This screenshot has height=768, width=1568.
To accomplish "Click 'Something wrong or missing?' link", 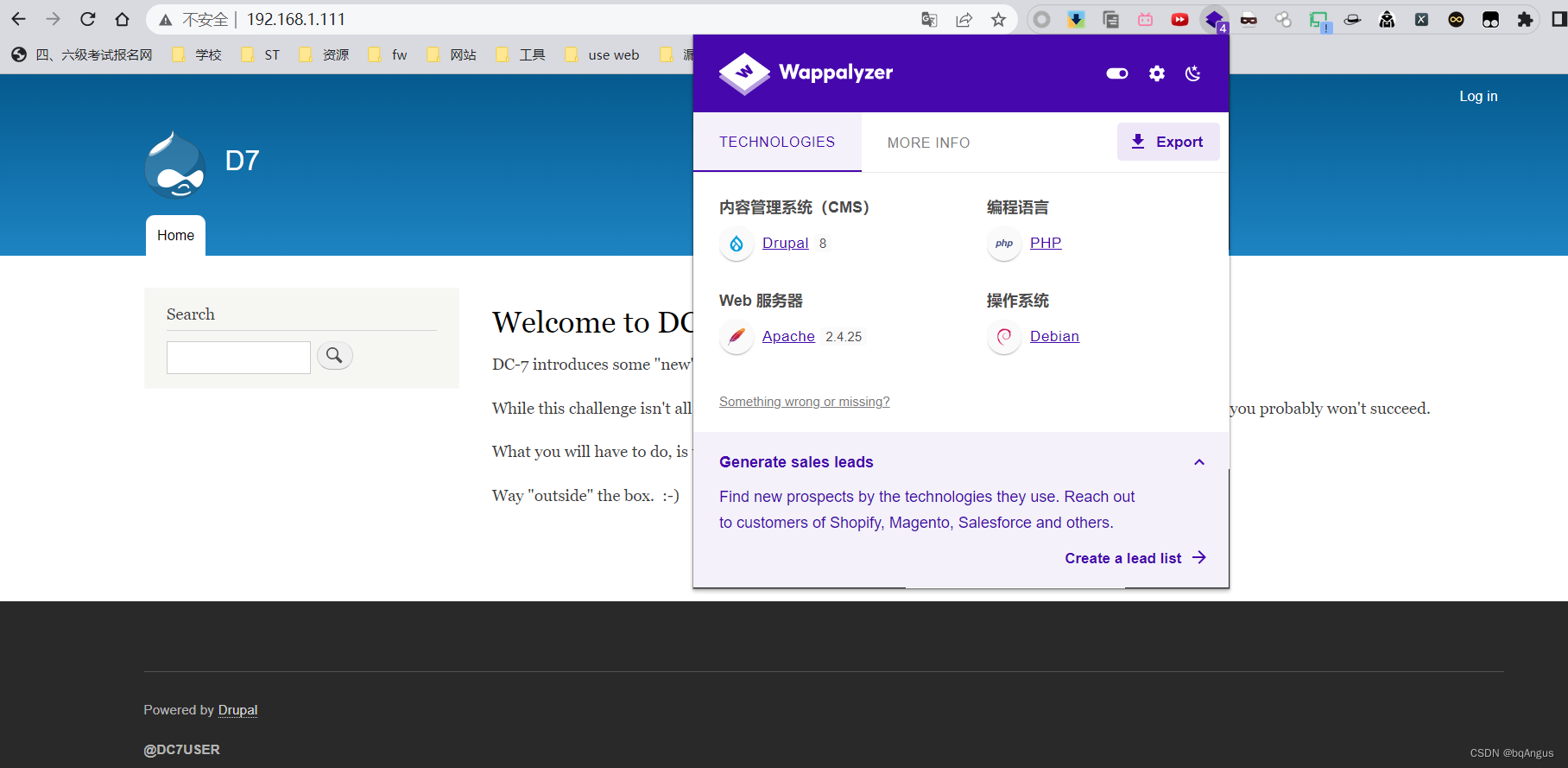I will pos(804,402).
